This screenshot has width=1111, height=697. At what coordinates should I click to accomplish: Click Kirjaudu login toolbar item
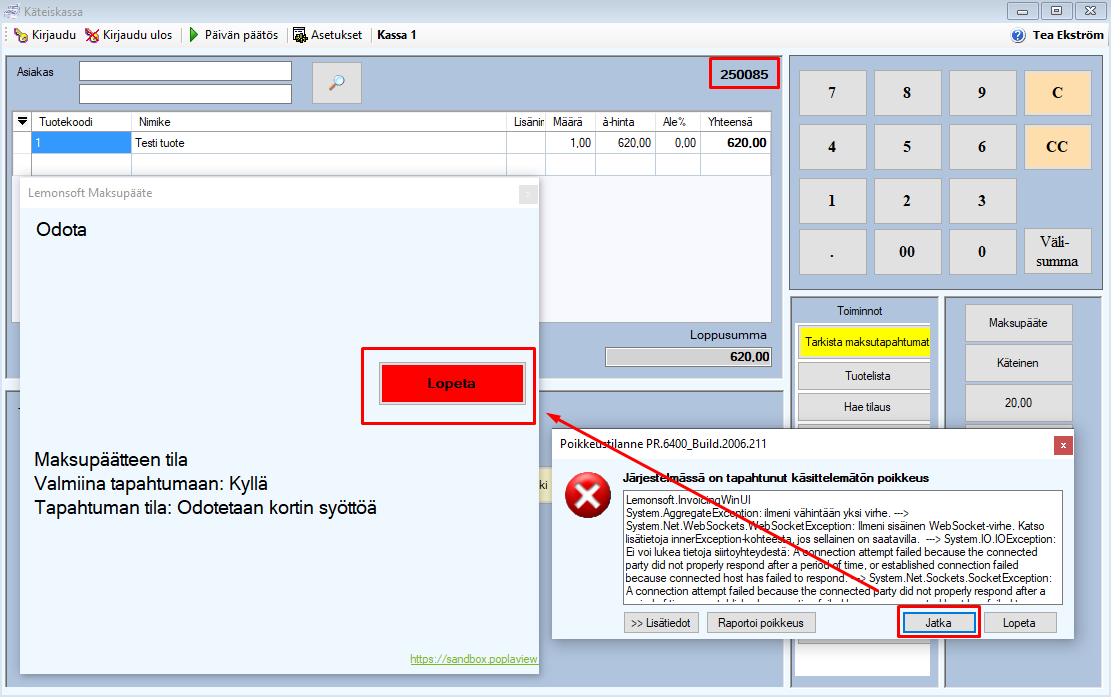45,35
